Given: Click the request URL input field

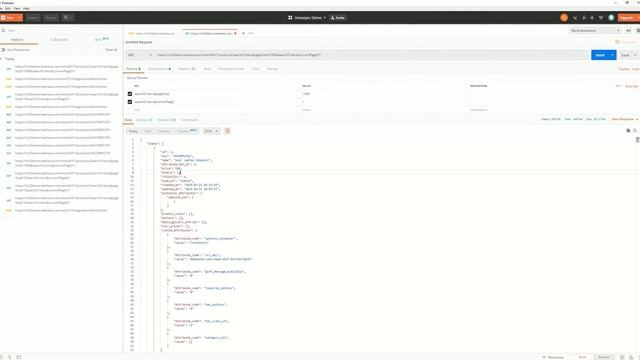Looking at the screenshot, I should (x=371, y=55).
